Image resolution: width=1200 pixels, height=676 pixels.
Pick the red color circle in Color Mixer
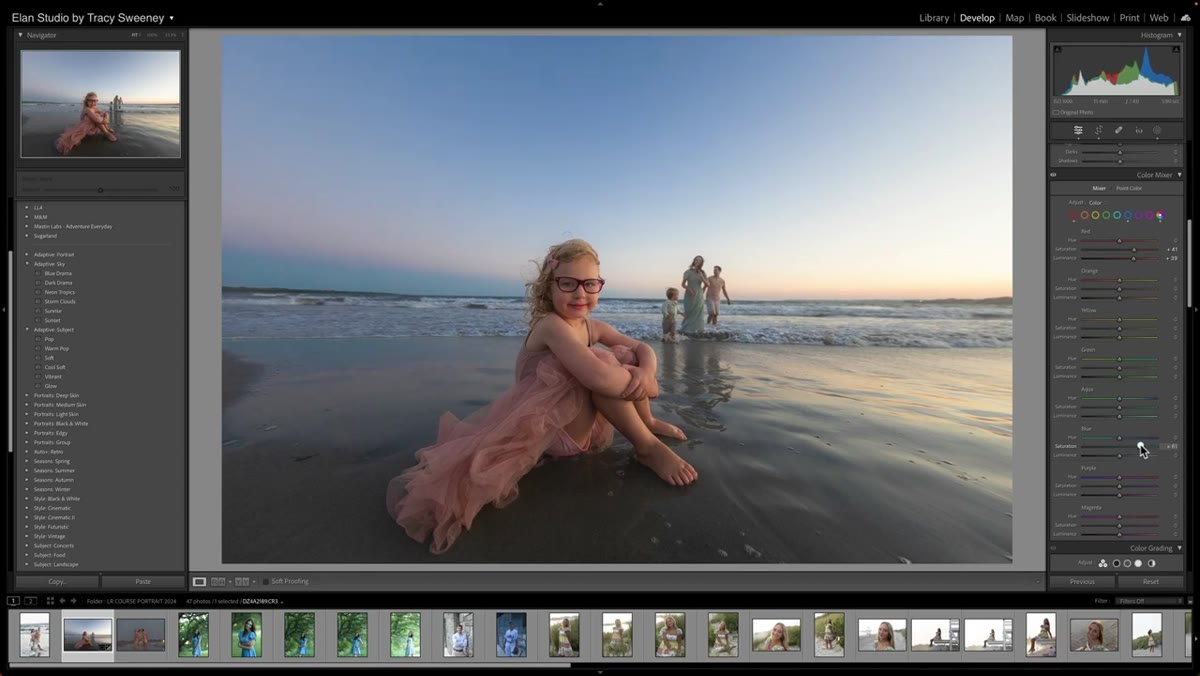point(1074,215)
